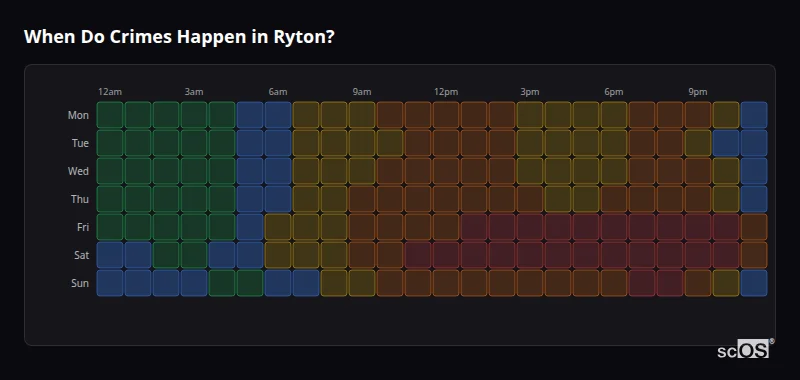Click the Friday 9am heatmap cell

coord(362,227)
